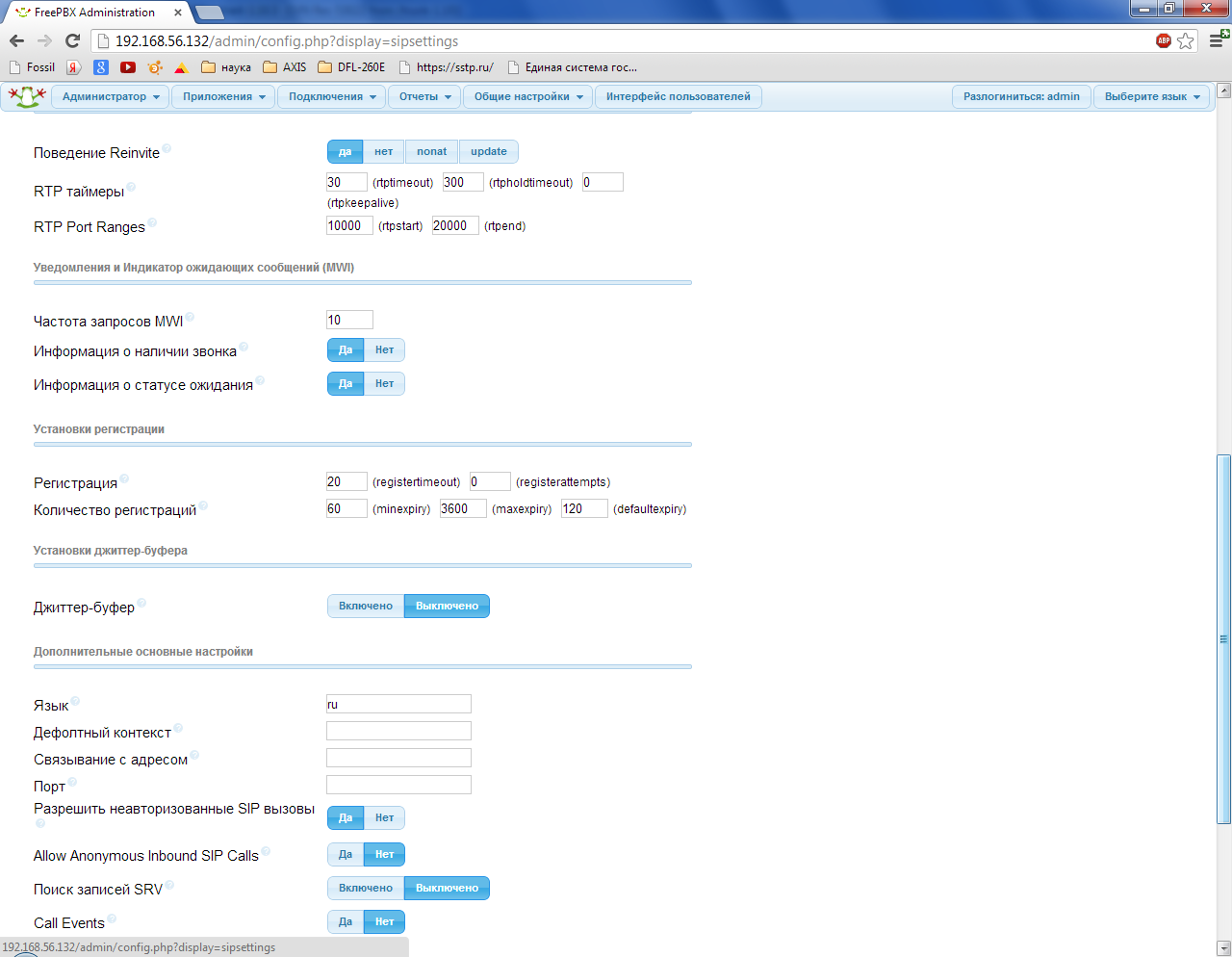Reload the page
Image resolution: width=1232 pixels, height=957 pixels.
(x=72, y=40)
